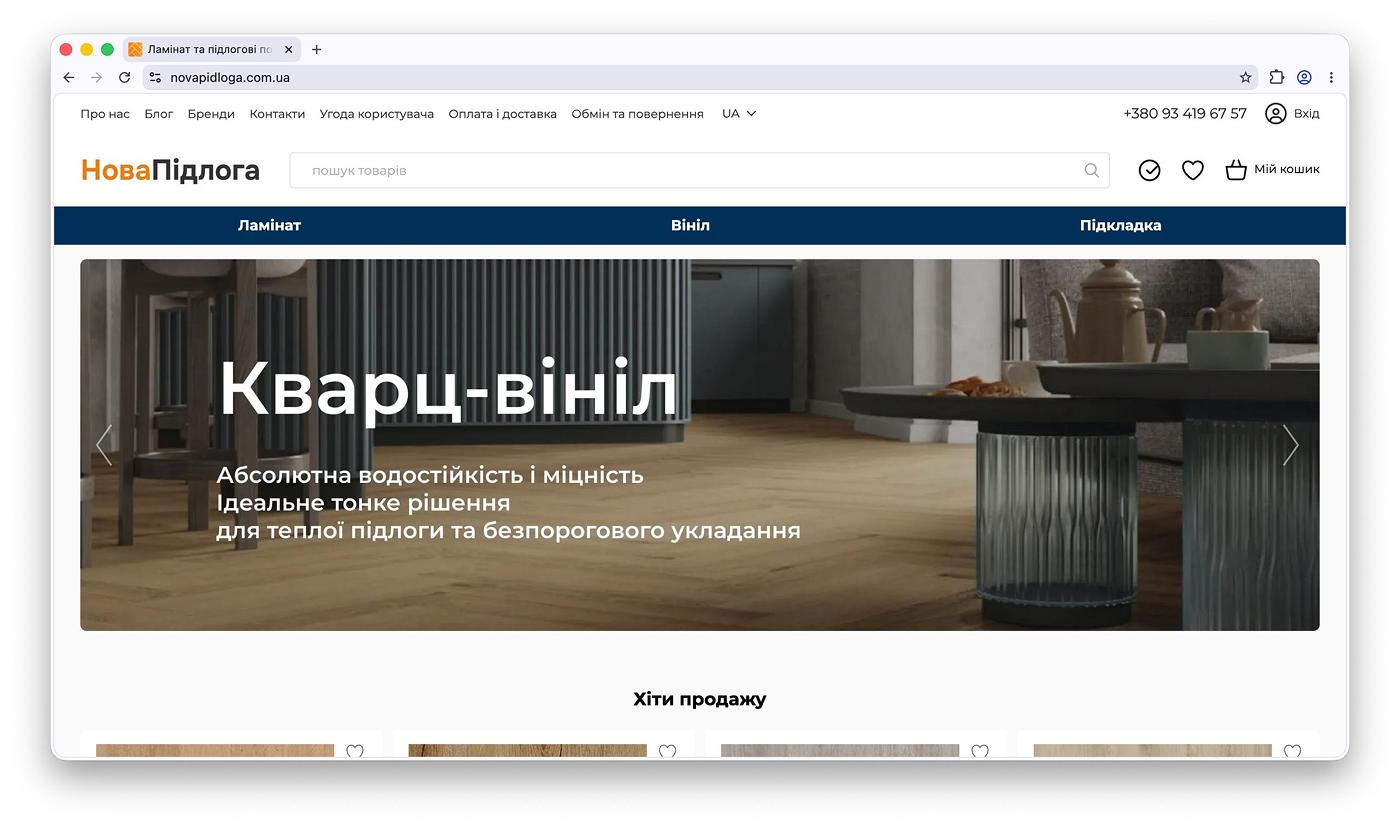Close the current browser tab

point(288,49)
